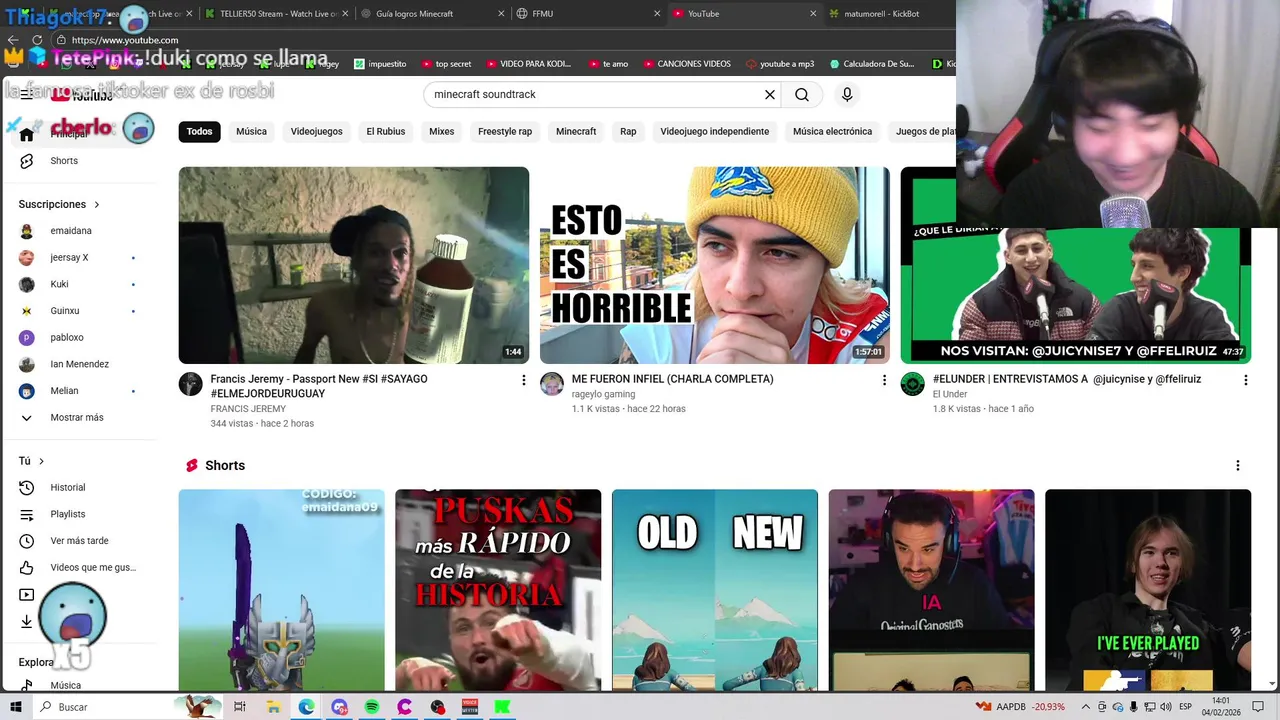Open Playlists in the sidebar

click(68, 514)
